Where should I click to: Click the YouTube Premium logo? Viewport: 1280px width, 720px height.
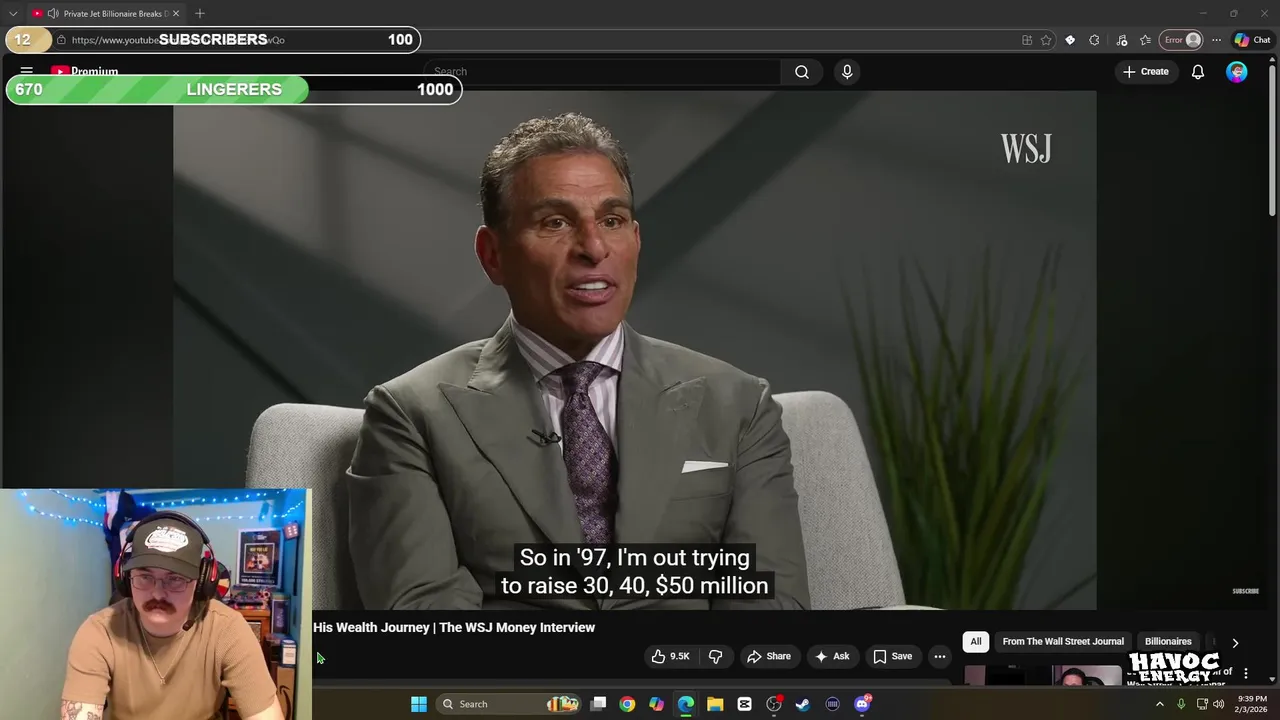85,72
